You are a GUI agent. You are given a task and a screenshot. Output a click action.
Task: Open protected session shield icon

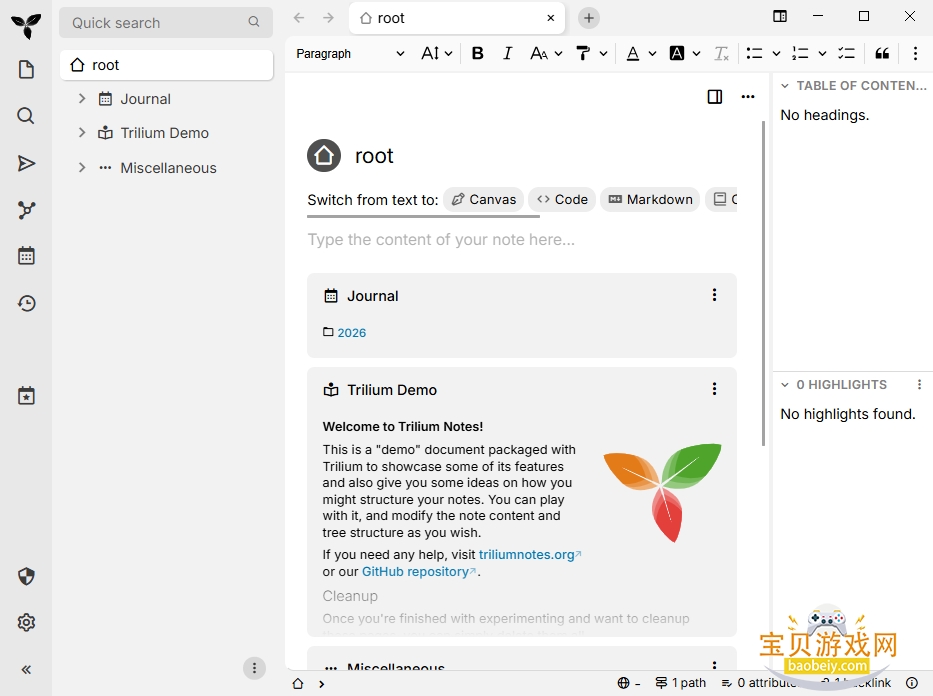click(x=26, y=576)
